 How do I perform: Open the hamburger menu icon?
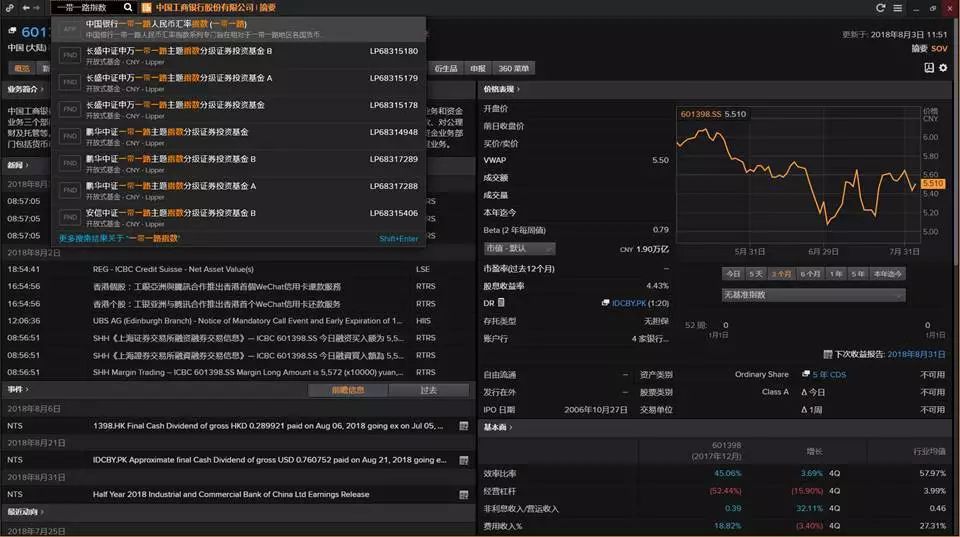[x=898, y=7]
